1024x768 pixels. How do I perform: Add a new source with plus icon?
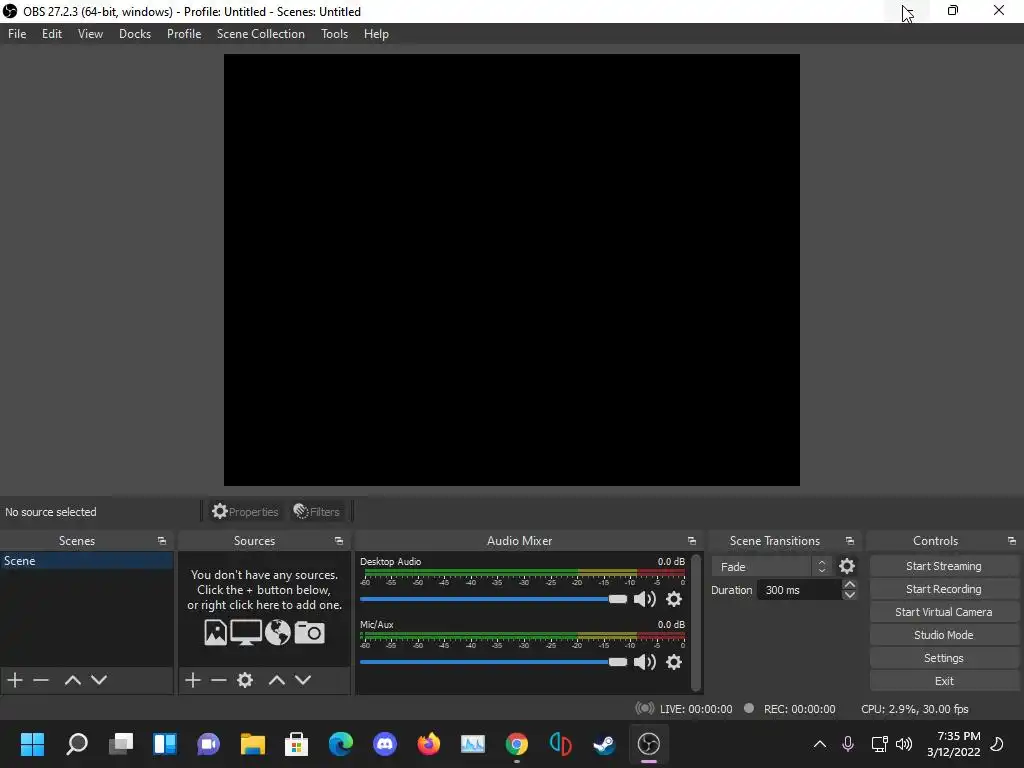[193, 680]
